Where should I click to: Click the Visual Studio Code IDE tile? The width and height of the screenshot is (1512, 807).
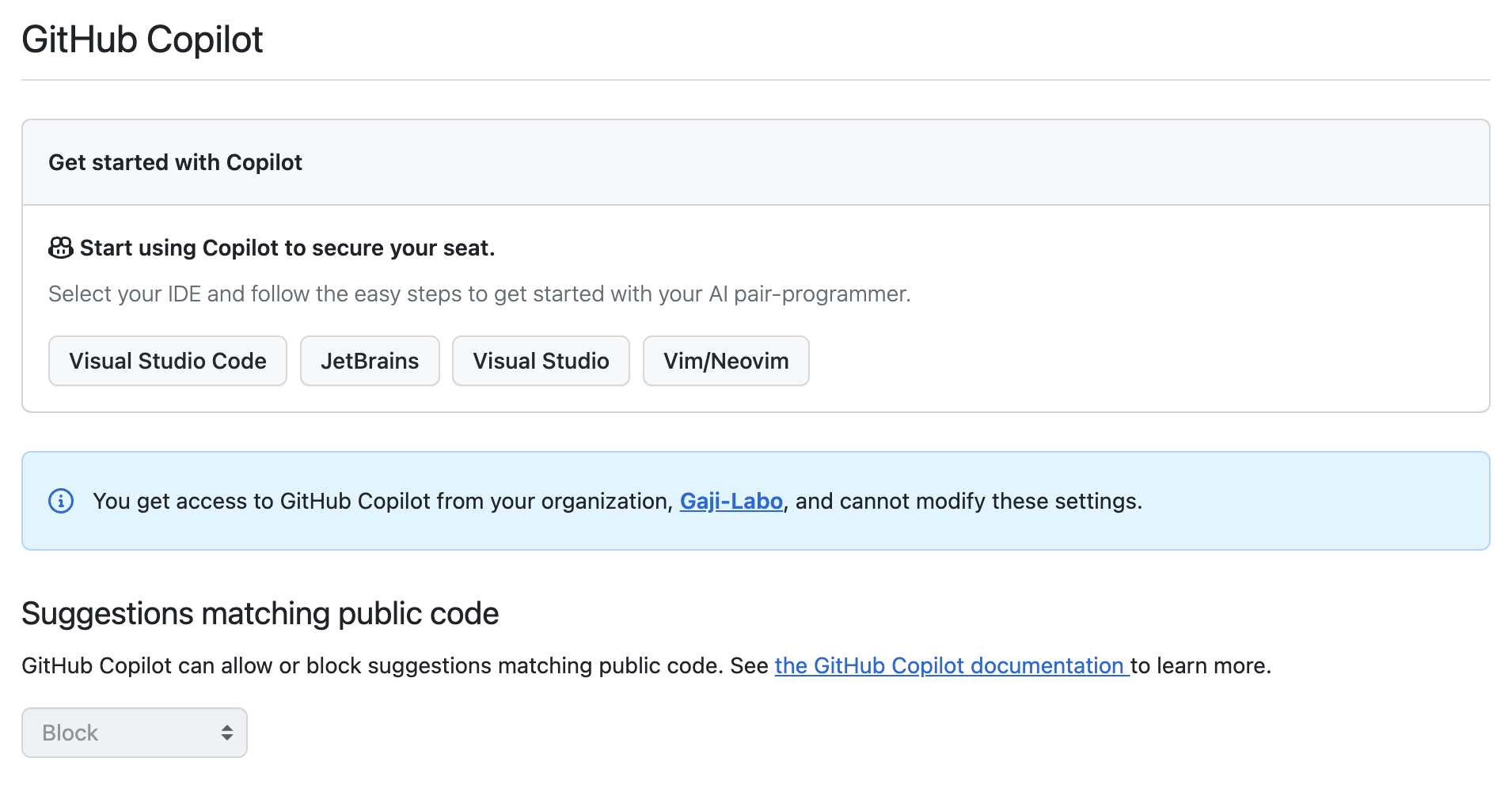click(x=167, y=361)
